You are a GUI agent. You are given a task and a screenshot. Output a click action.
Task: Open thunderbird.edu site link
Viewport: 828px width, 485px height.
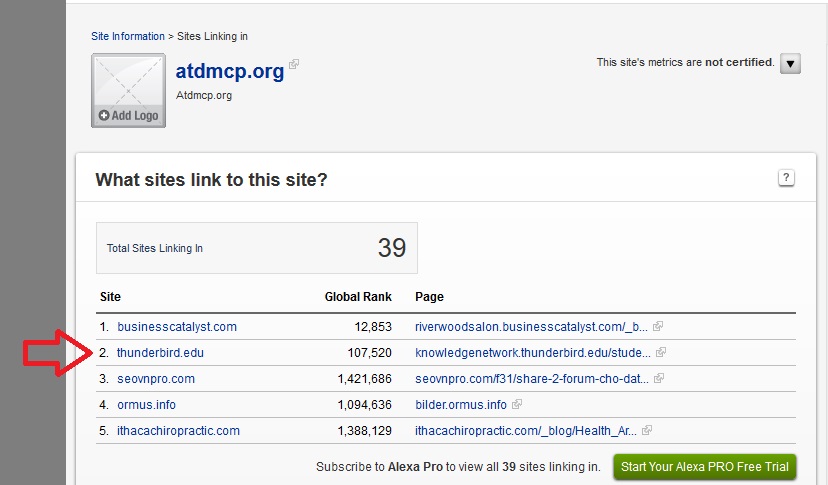[160, 352]
